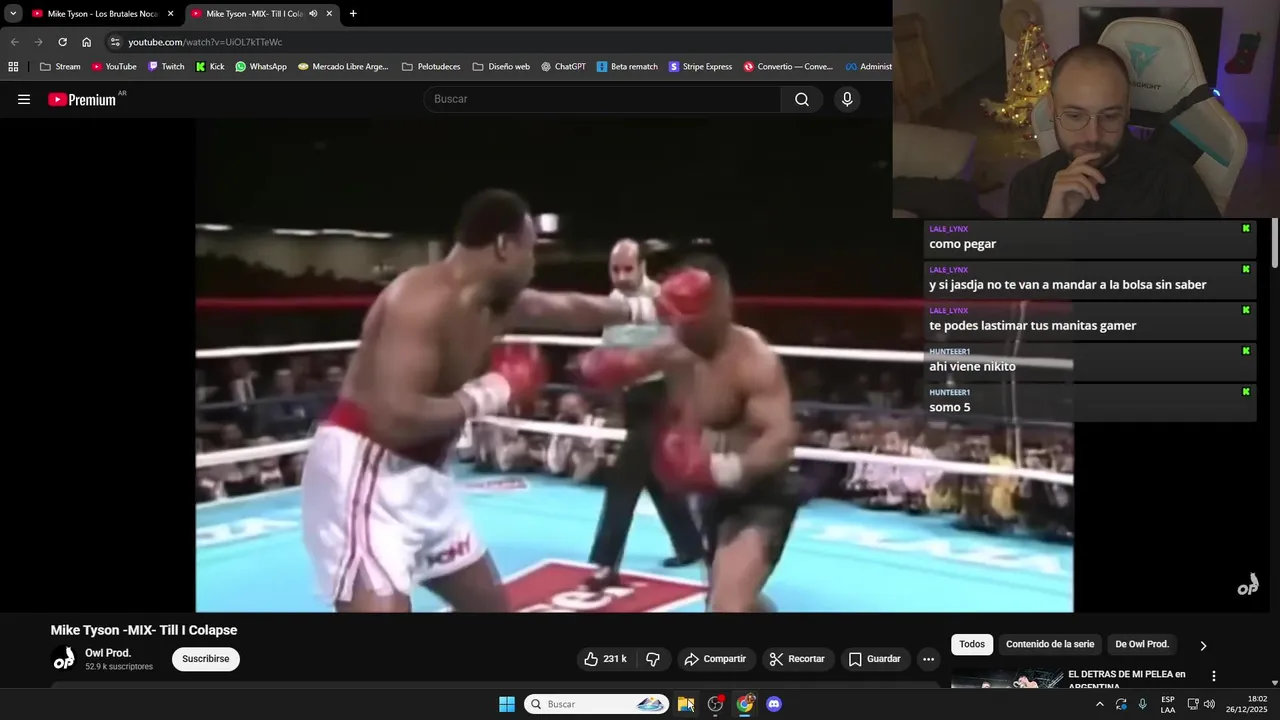Open more actions three-dot menu under video

(928, 659)
